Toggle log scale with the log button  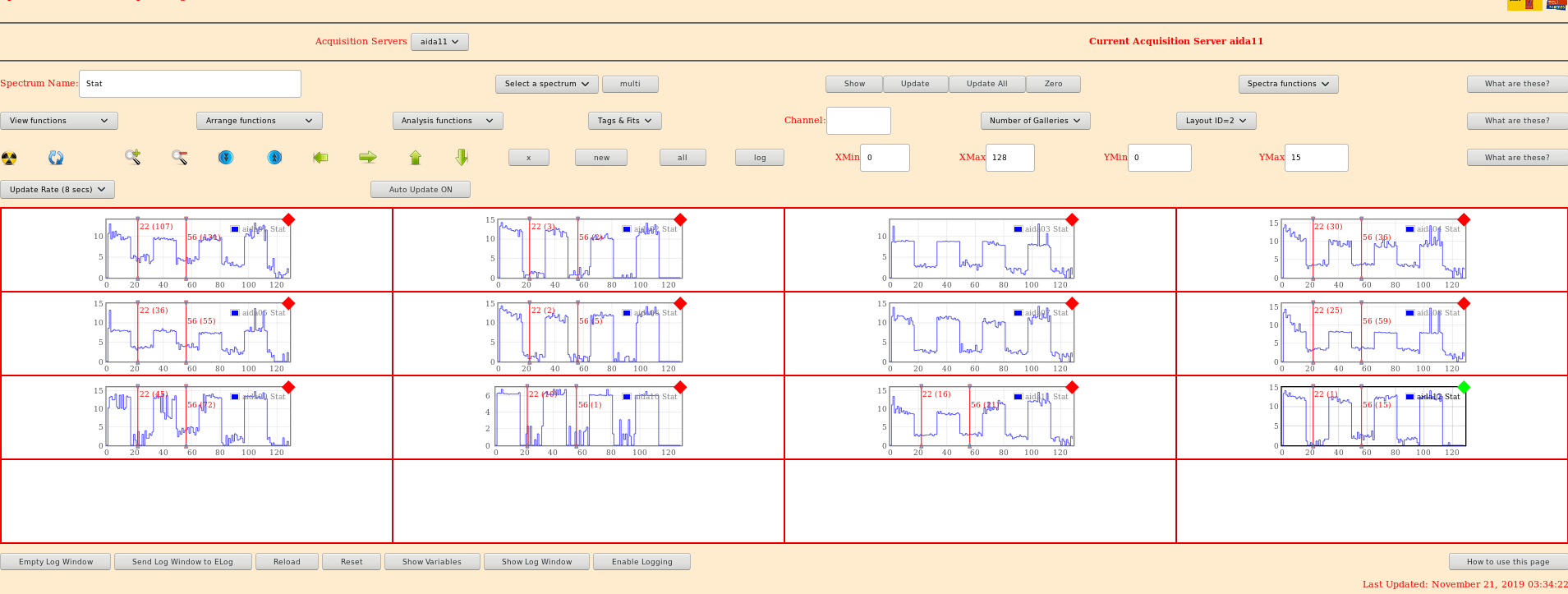point(759,158)
